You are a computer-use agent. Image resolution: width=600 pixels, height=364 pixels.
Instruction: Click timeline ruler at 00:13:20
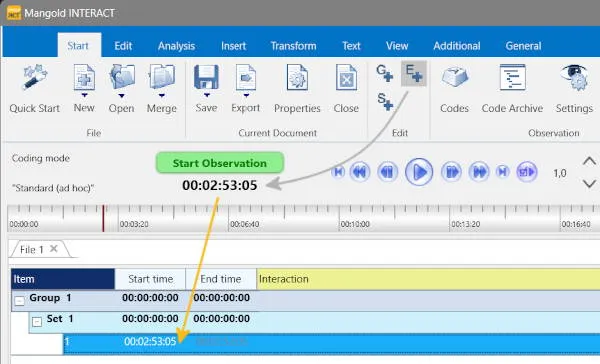465,224
